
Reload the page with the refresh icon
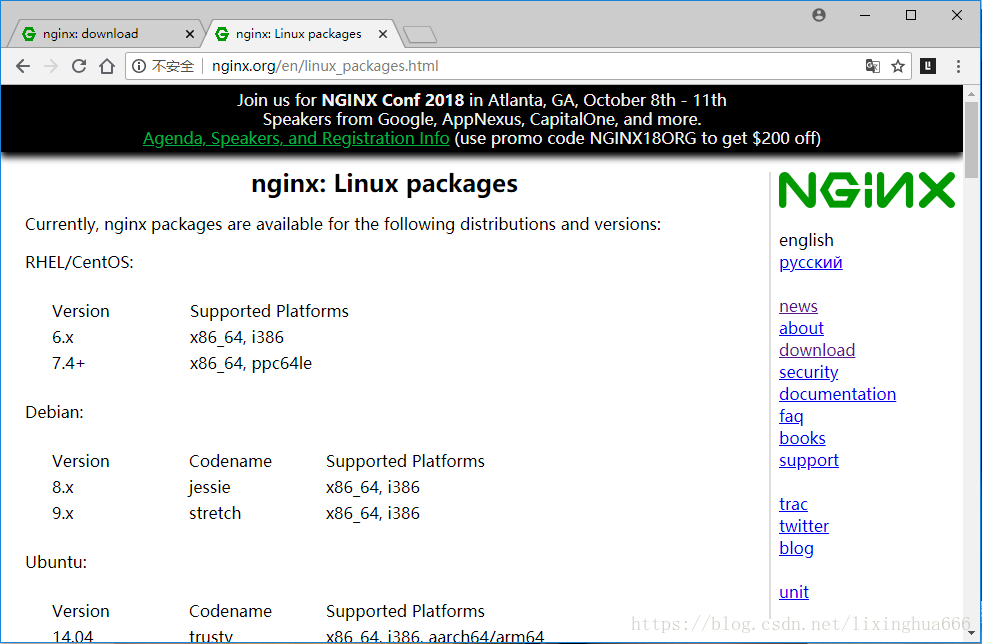[79, 66]
